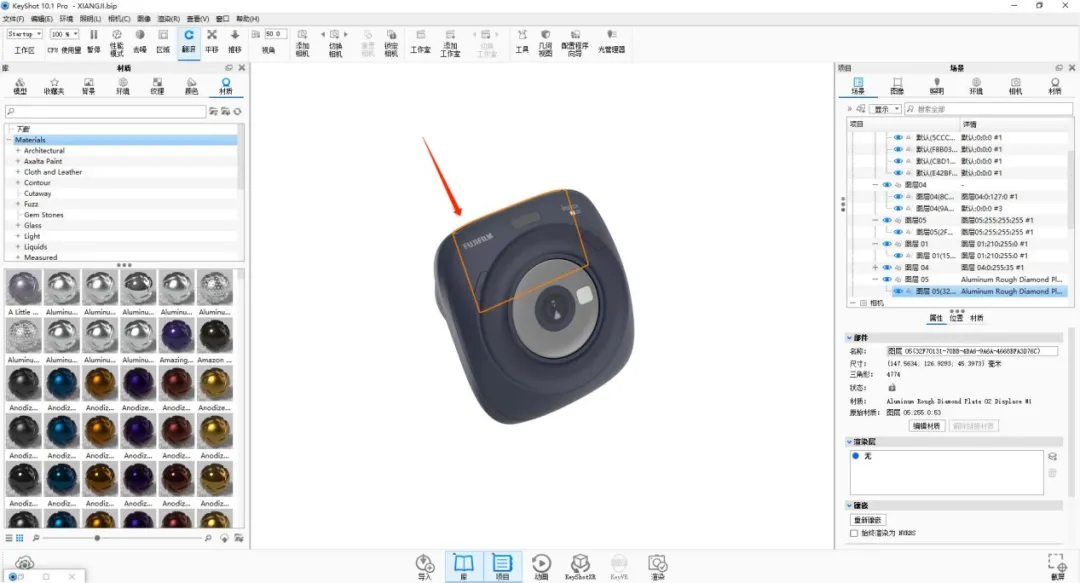Click the 添加相机 add camera icon
1080x583 pixels.
tap(302, 42)
